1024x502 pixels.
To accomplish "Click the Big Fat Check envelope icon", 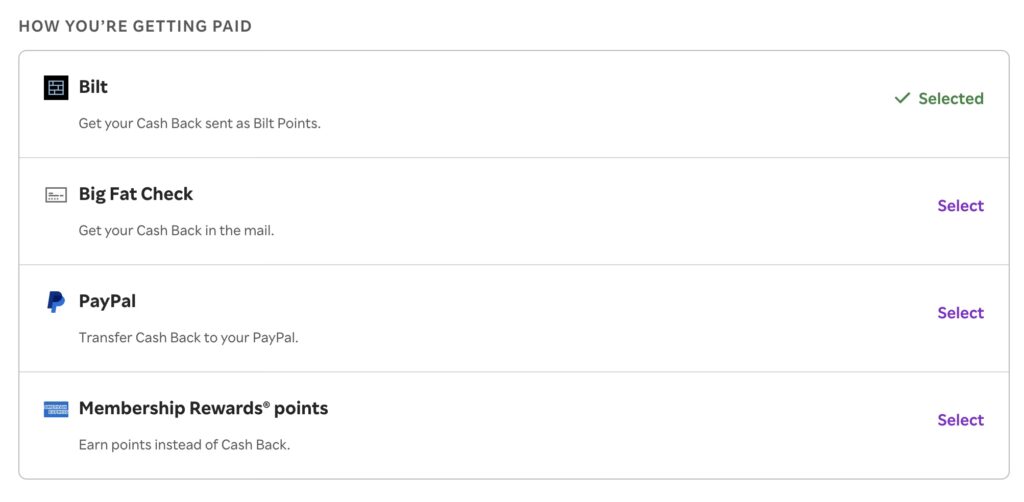I will [56, 195].
